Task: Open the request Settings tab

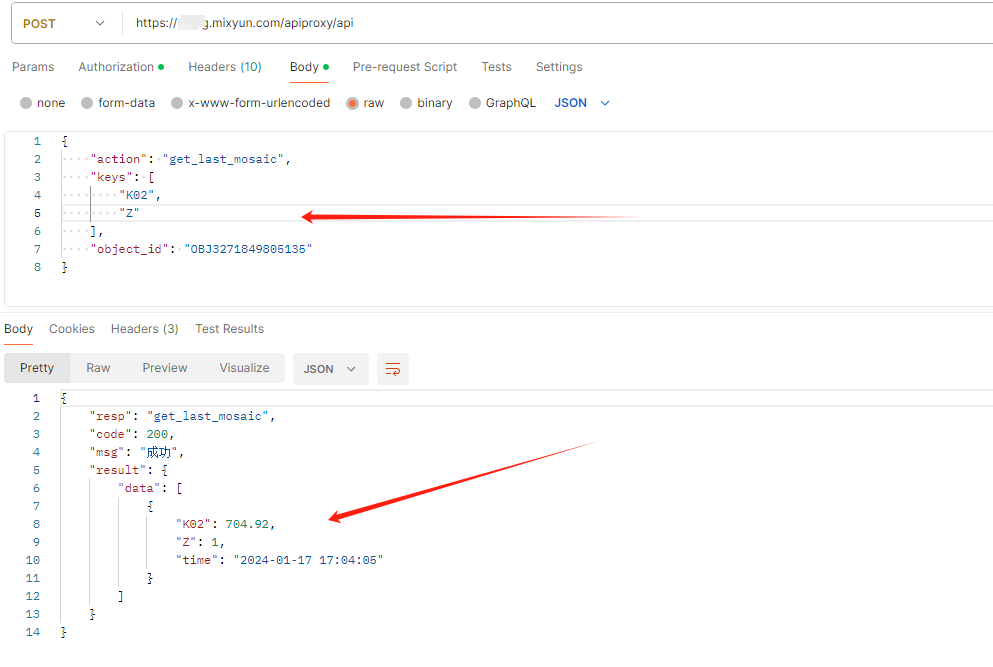Action: click(x=559, y=67)
